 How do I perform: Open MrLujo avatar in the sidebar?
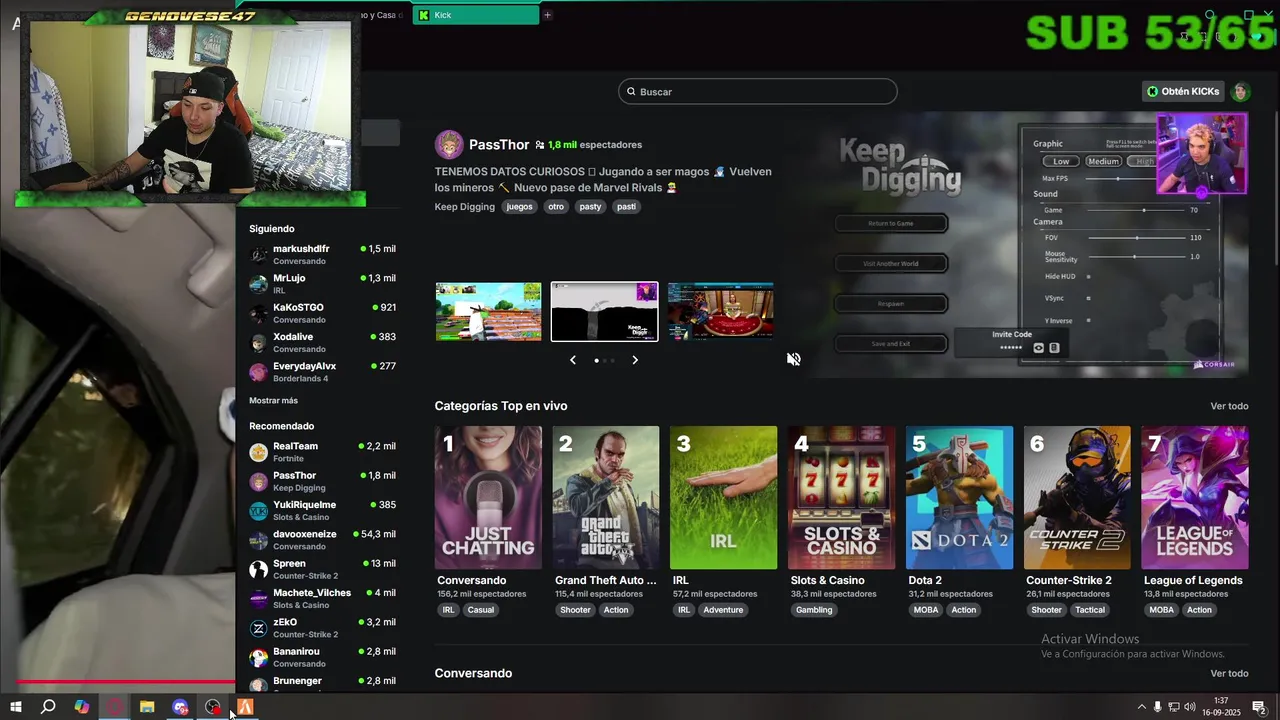pyautogui.click(x=259, y=284)
